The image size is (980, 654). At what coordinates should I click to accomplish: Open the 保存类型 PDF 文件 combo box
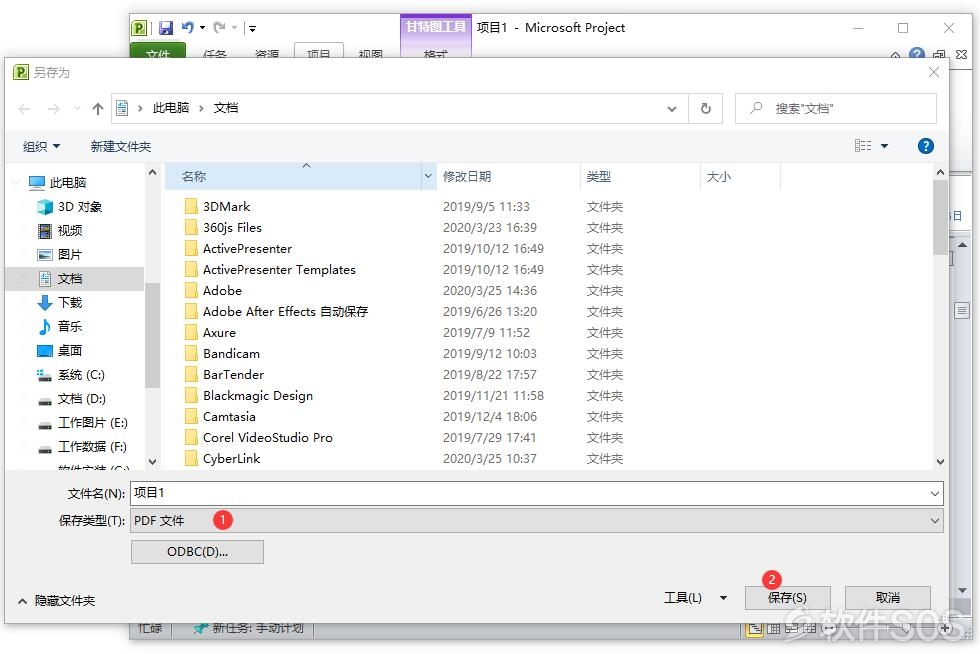tap(537, 521)
